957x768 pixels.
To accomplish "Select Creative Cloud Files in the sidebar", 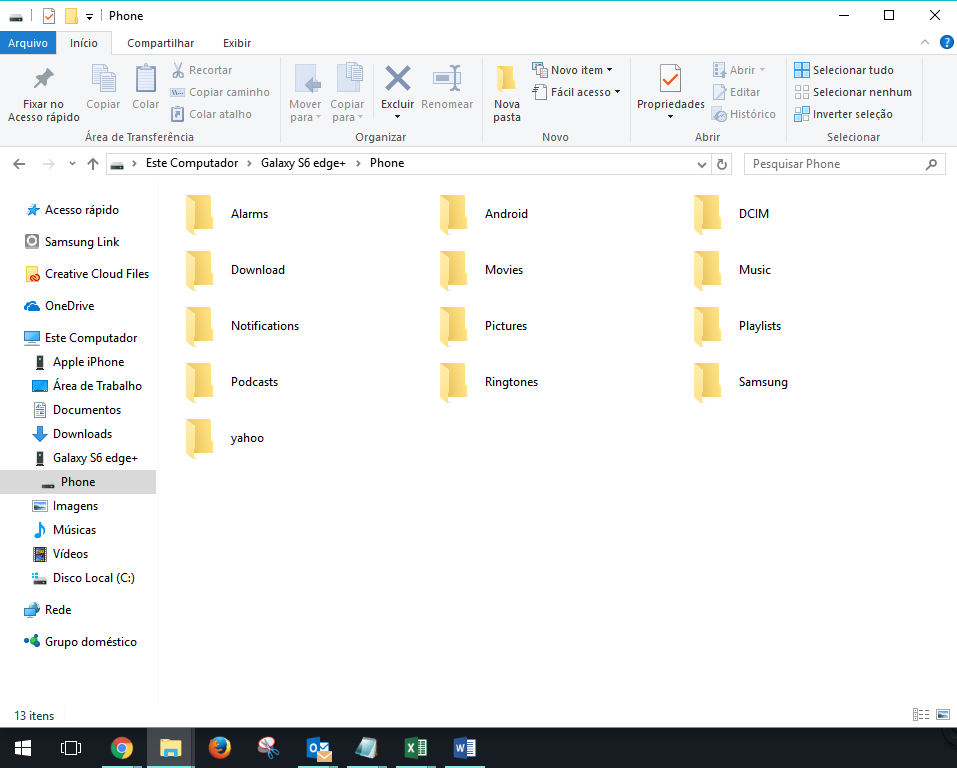I will (97, 274).
